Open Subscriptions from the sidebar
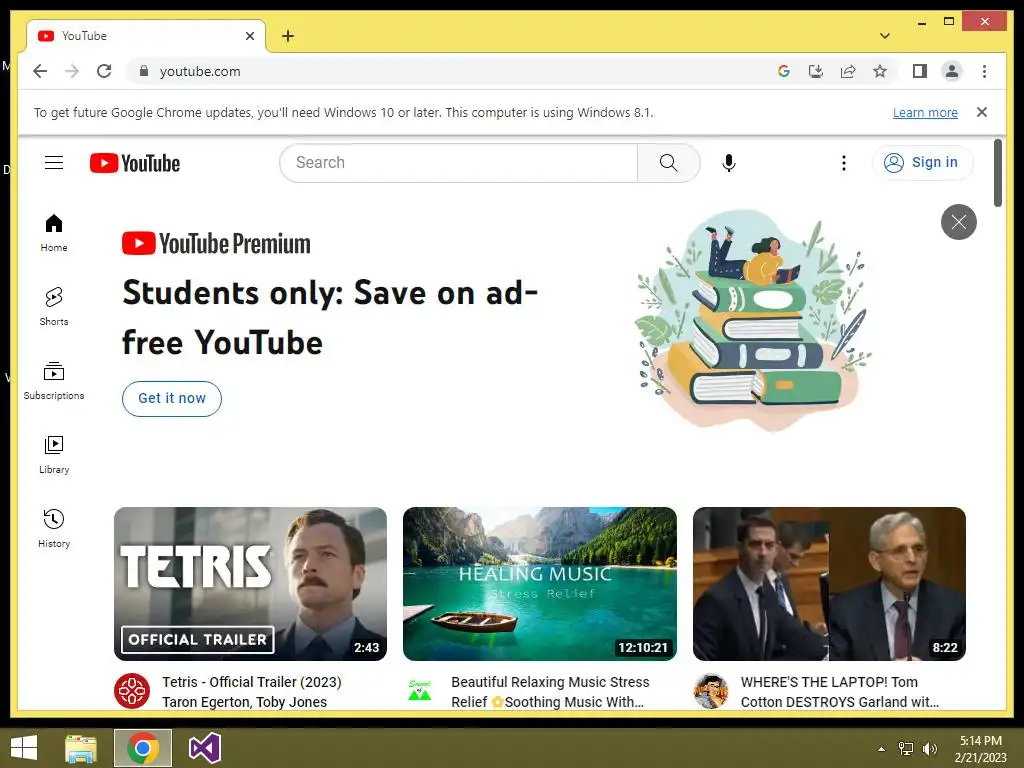 (54, 381)
